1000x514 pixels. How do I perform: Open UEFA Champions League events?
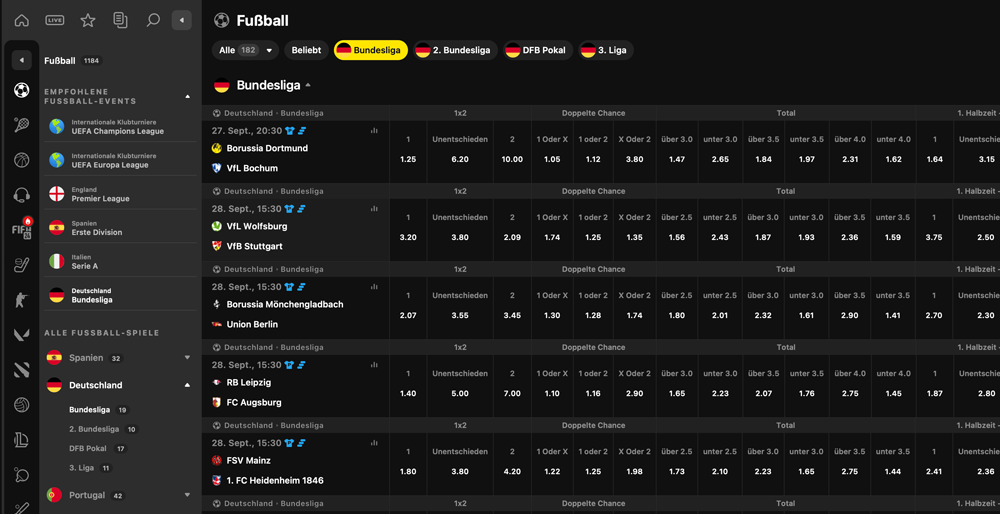coord(120,127)
